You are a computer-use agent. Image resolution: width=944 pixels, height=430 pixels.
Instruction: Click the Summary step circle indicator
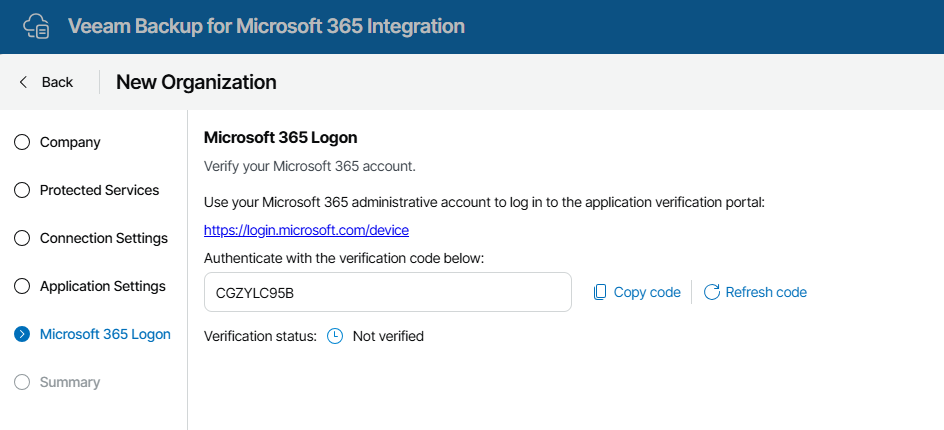click(x=22, y=382)
